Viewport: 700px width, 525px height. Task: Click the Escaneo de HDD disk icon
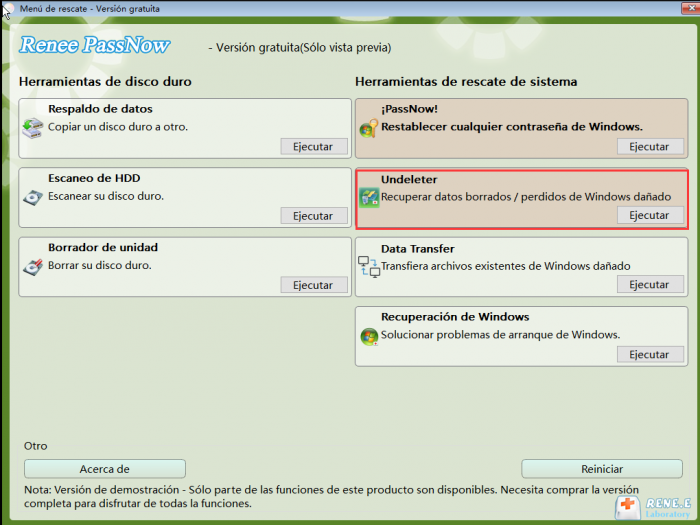point(33,197)
